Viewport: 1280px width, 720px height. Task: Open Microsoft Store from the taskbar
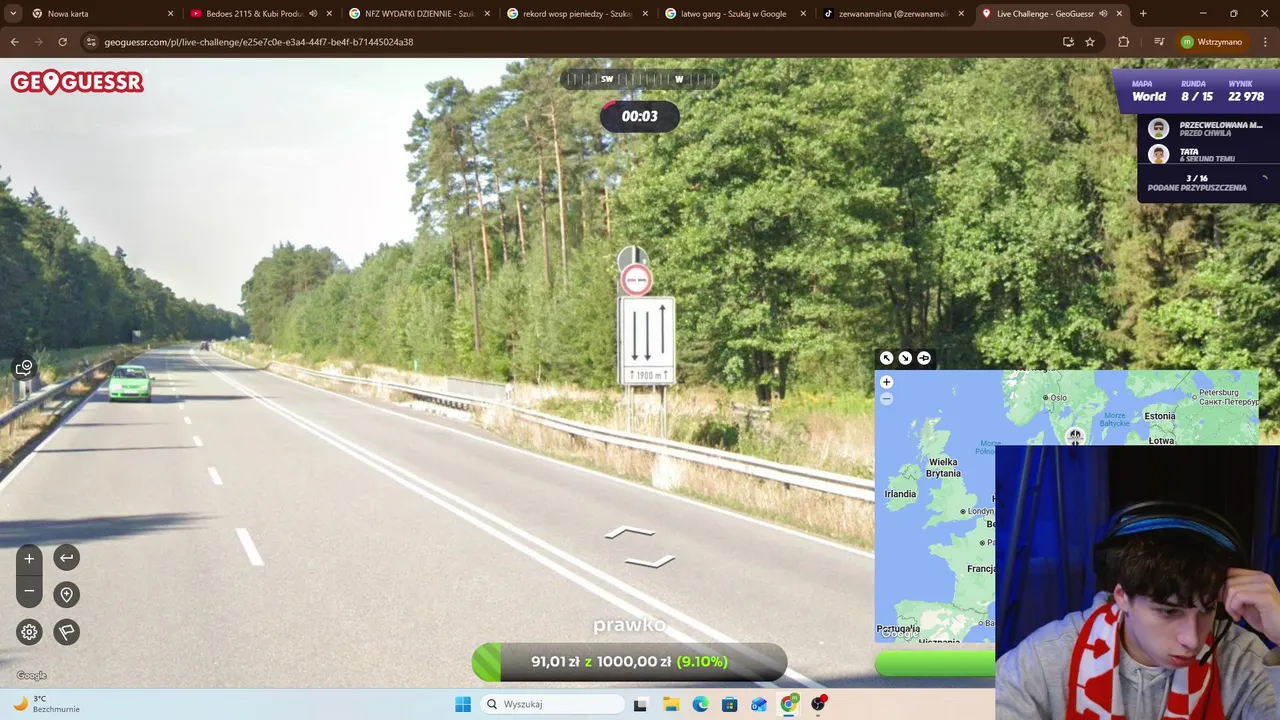pyautogui.click(x=730, y=704)
